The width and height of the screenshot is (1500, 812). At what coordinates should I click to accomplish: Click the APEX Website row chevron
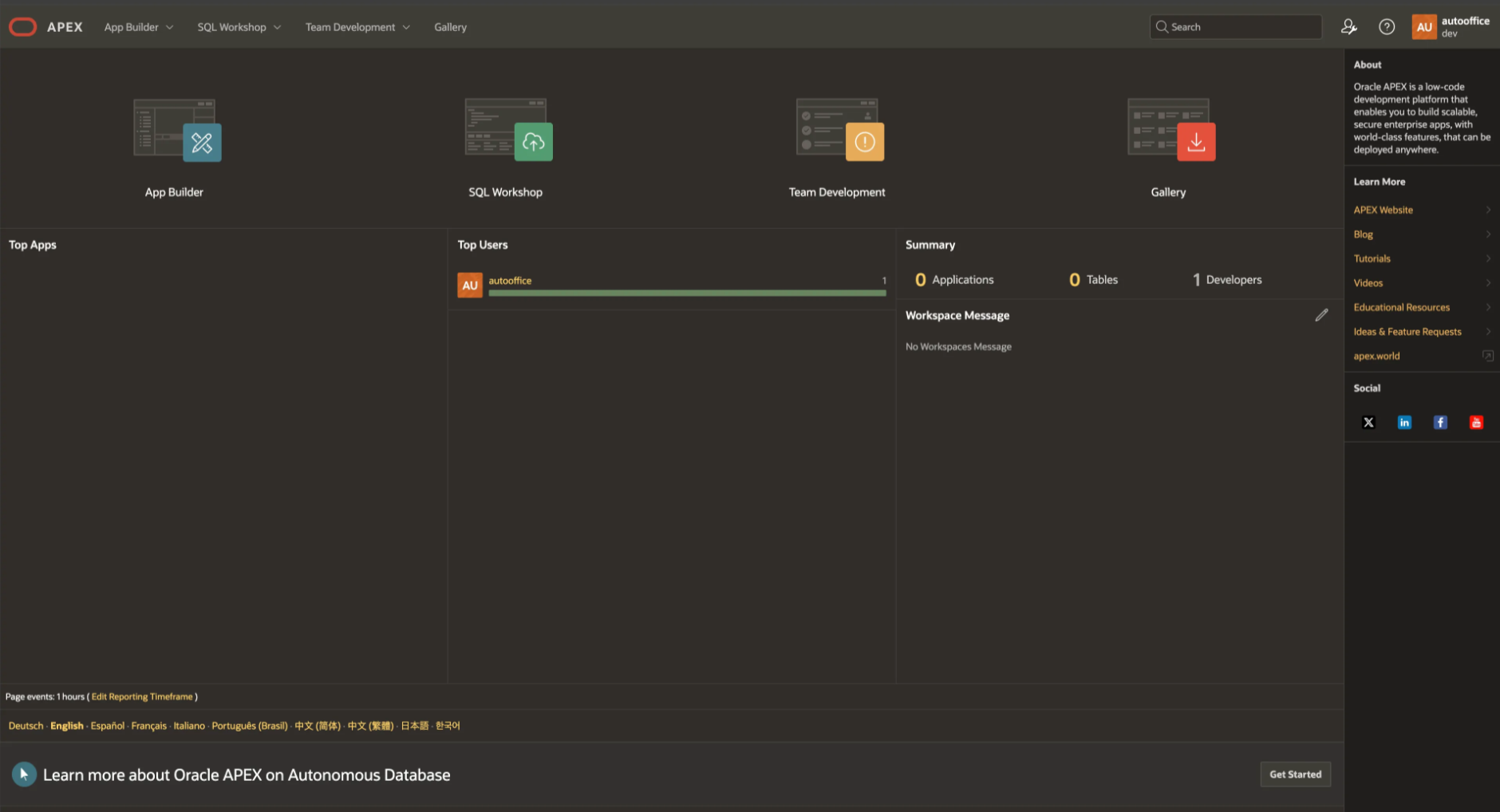pos(1488,210)
